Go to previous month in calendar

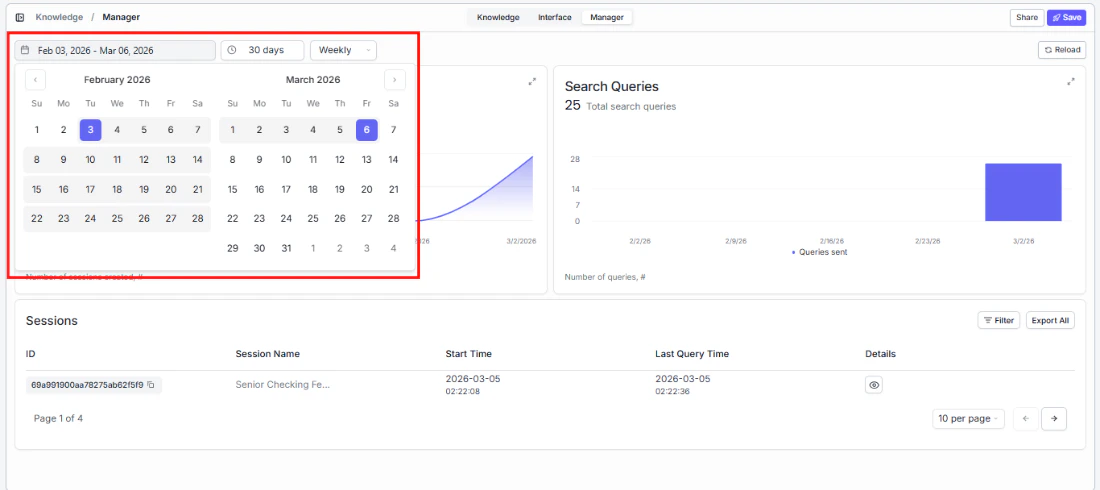coord(36,80)
